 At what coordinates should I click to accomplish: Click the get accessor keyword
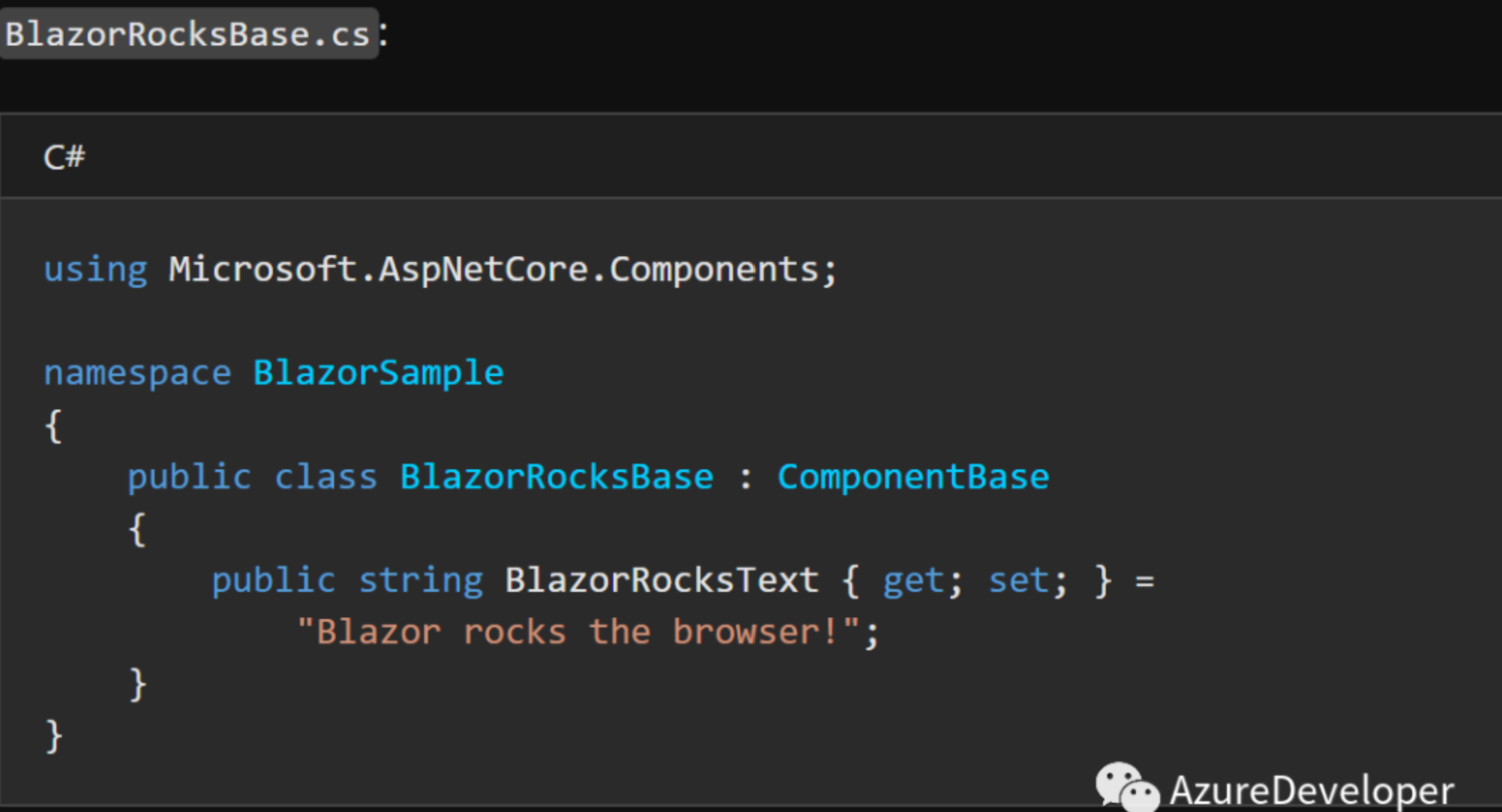[x=913, y=582]
